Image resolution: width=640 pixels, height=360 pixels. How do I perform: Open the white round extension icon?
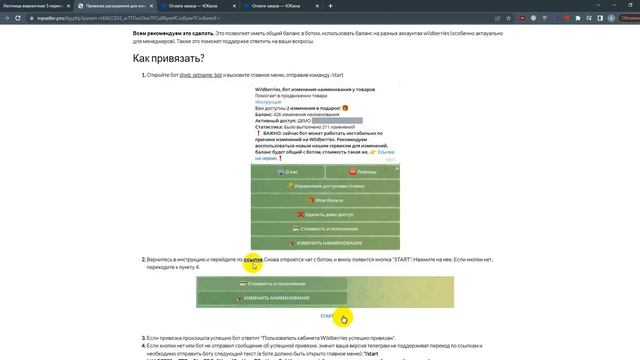tap(533, 18)
